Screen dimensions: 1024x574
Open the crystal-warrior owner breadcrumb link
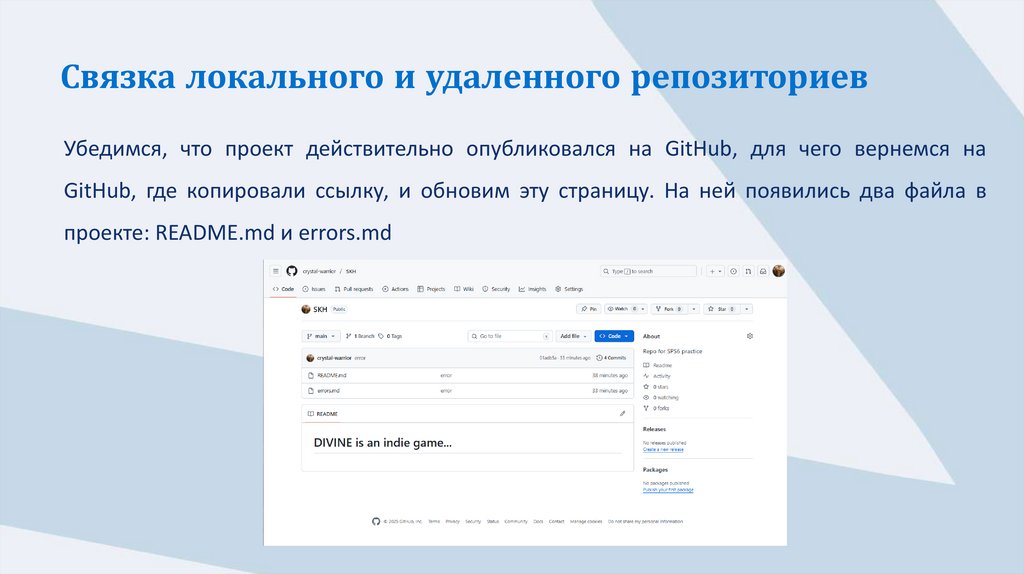click(x=319, y=271)
